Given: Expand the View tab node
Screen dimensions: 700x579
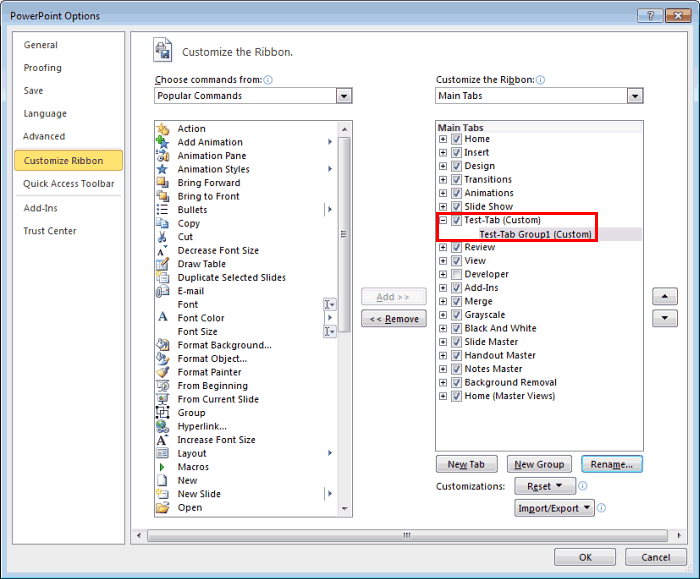Looking at the screenshot, I should click(443, 261).
